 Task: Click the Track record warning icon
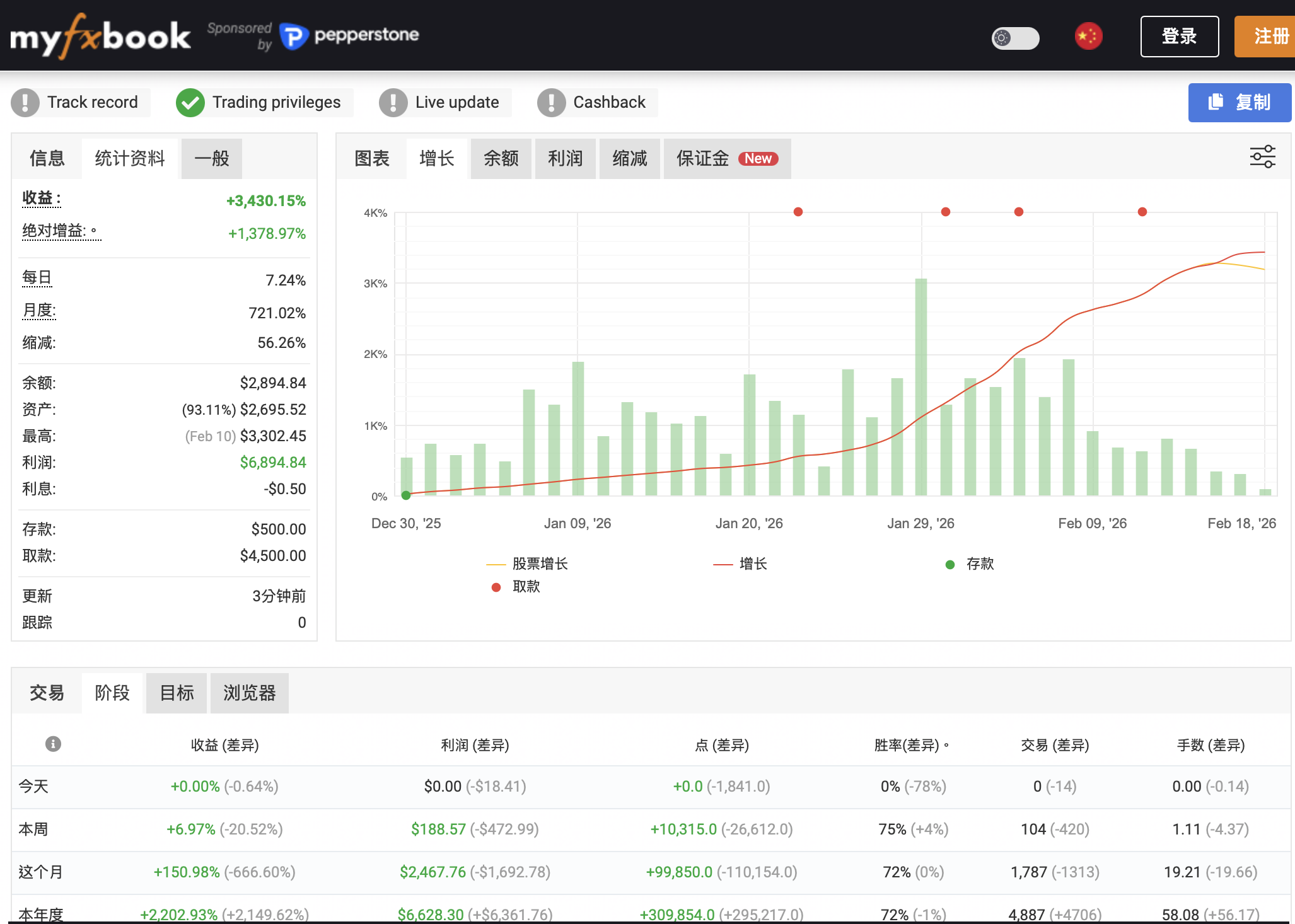point(25,102)
